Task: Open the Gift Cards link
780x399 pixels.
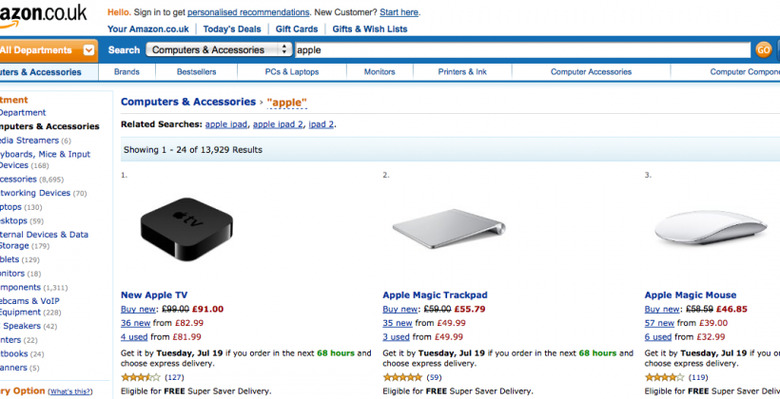Action: click(296, 29)
